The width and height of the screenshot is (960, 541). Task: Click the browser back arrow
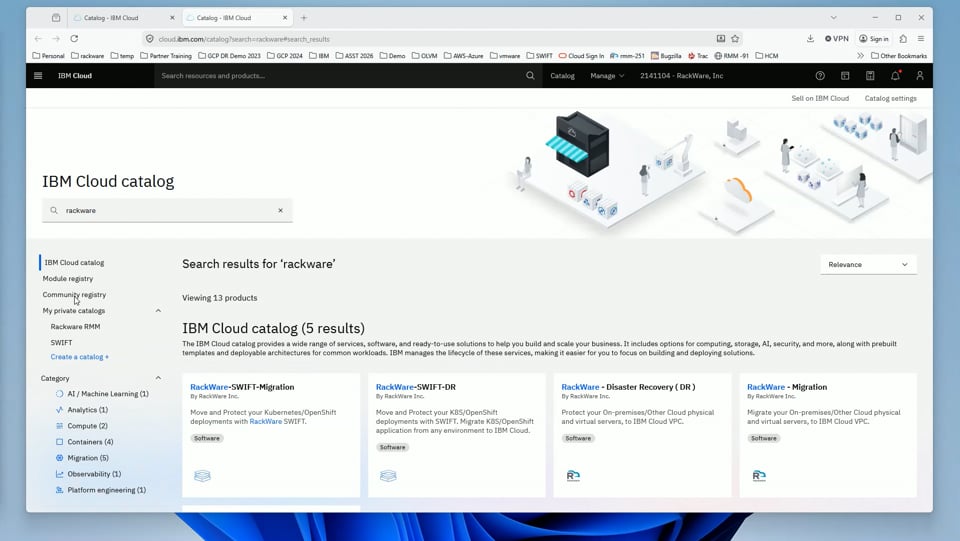pos(38,39)
